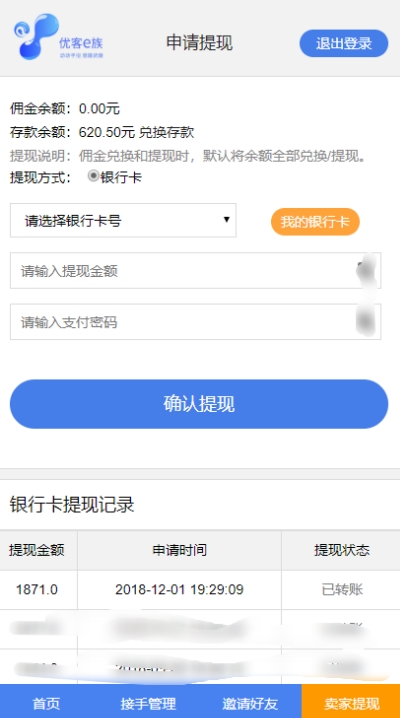This screenshot has width=400, height=718.
Task: Focus the 请输入支付密码 input field
Action: coord(195,322)
